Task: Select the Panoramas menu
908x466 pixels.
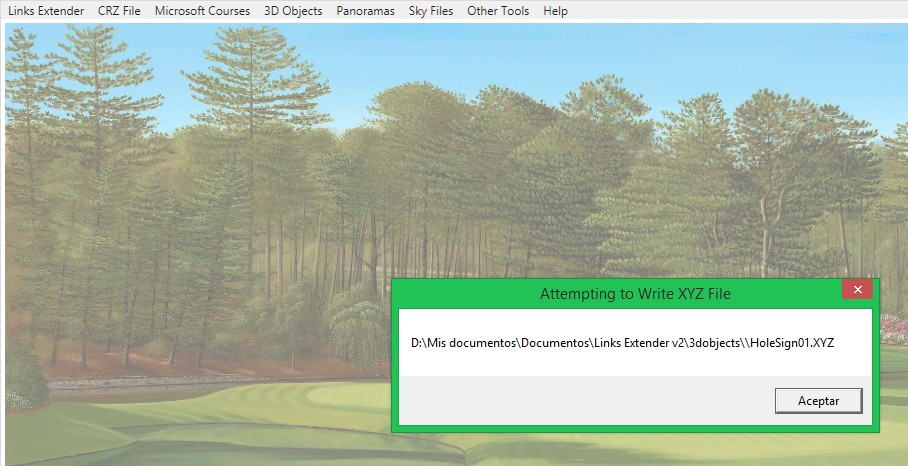Action: click(x=365, y=11)
